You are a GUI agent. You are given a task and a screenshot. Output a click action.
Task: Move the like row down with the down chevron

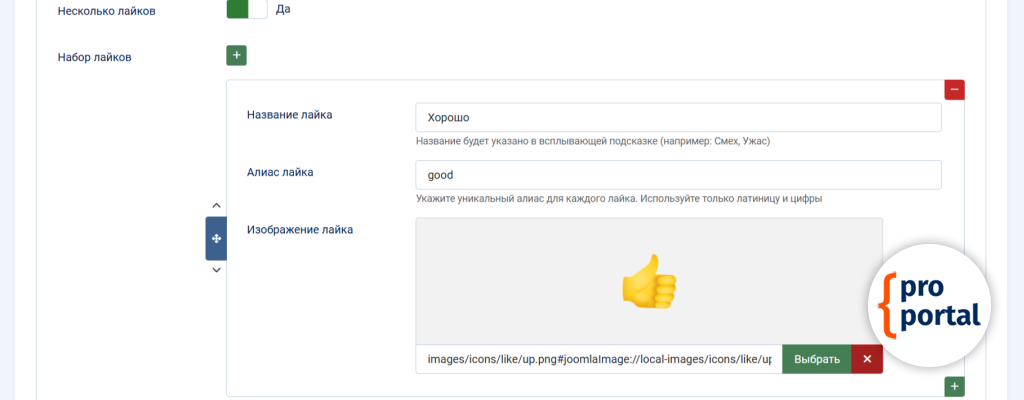216,270
